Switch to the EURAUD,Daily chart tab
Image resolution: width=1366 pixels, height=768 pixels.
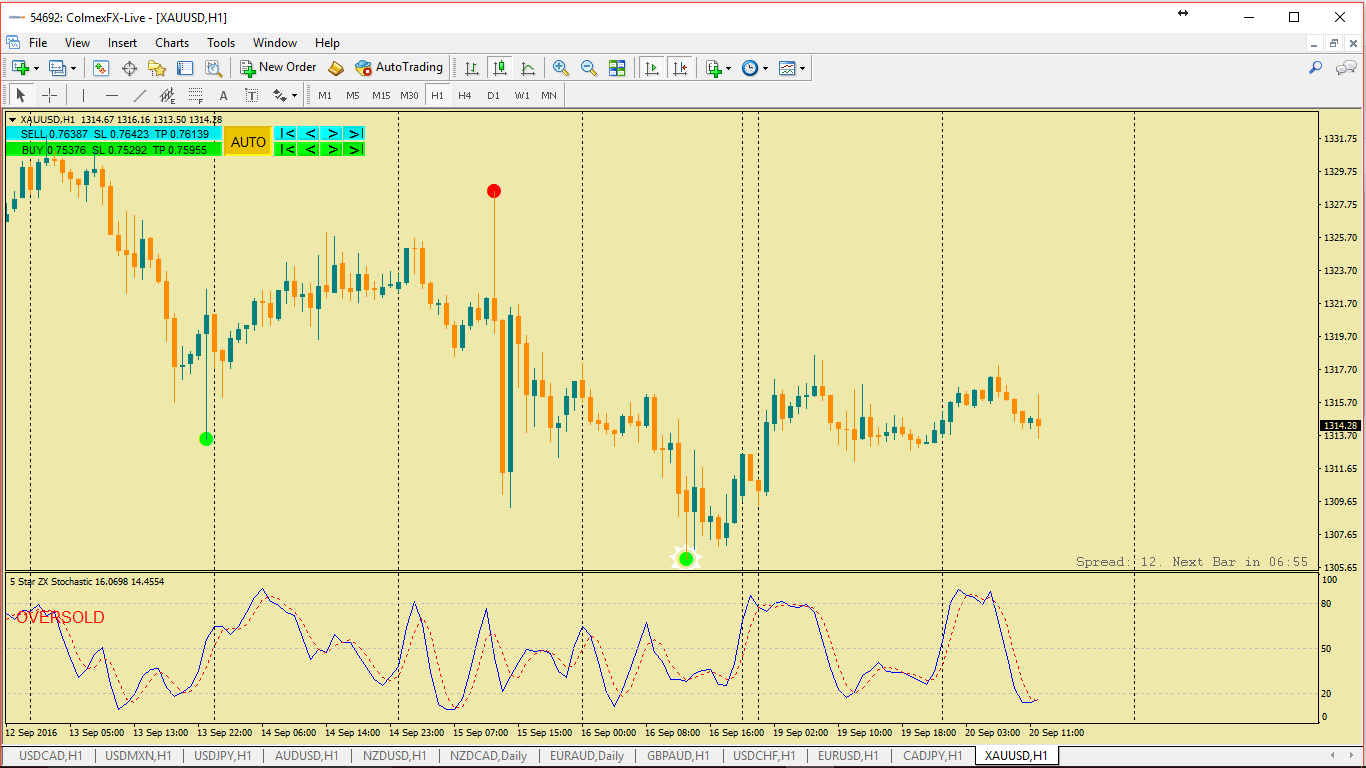point(587,756)
